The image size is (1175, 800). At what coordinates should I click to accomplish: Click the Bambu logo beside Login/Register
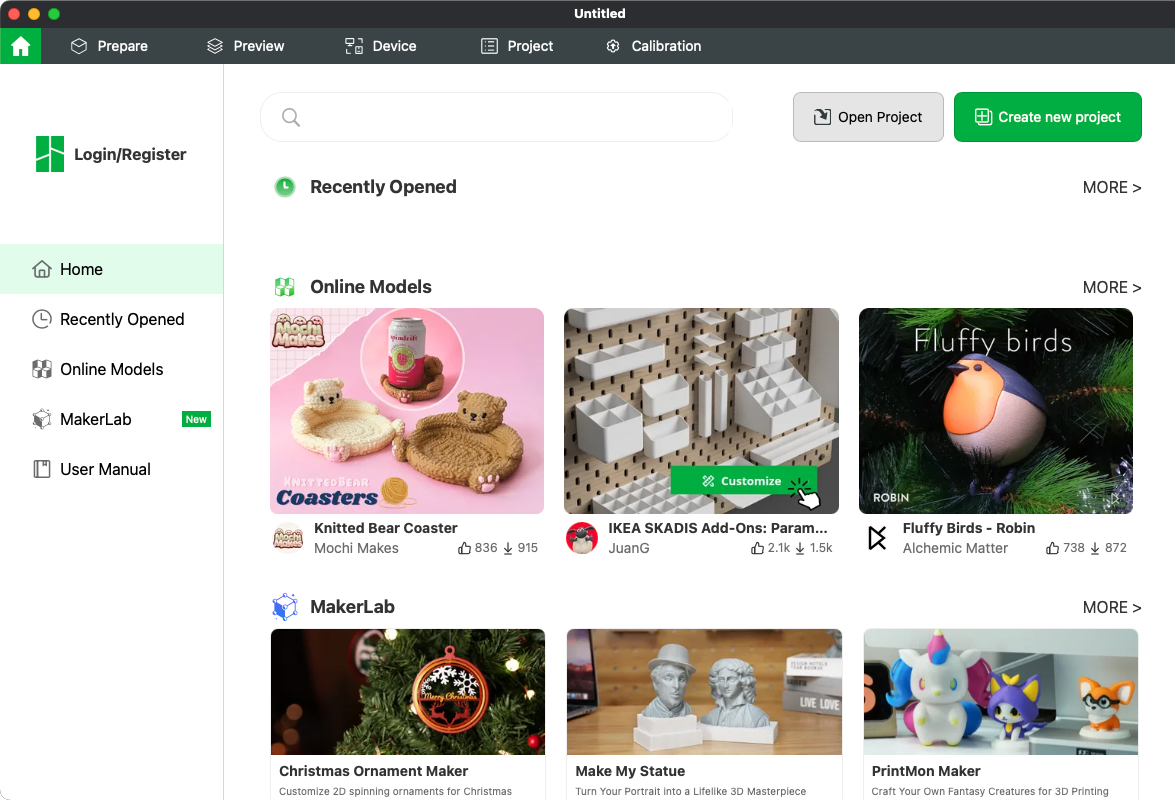click(x=50, y=154)
